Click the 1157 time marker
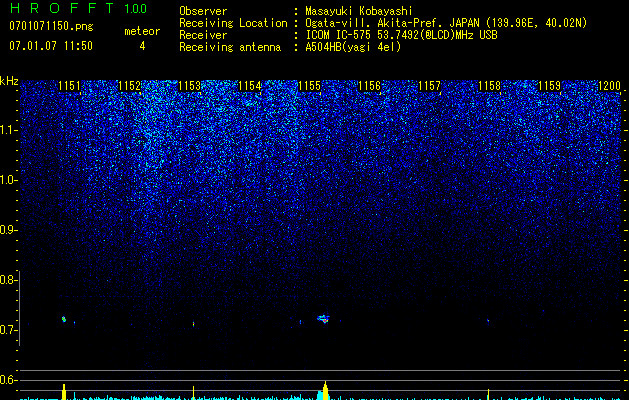629x400 pixels. [429, 86]
